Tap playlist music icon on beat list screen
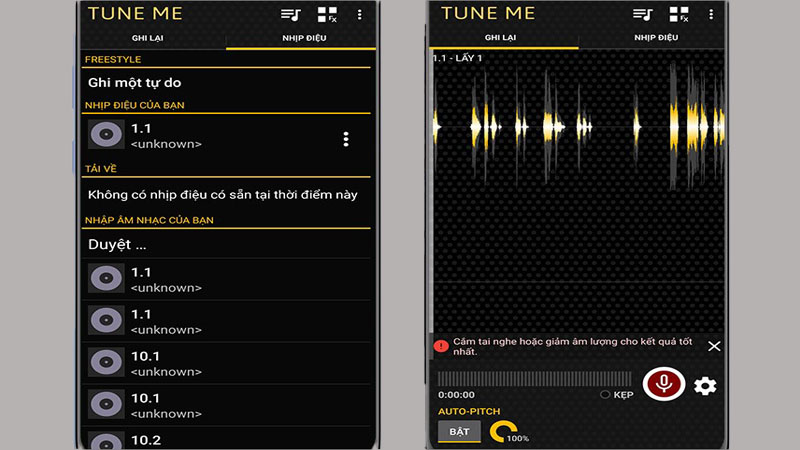The height and width of the screenshot is (450, 800). pos(290,14)
